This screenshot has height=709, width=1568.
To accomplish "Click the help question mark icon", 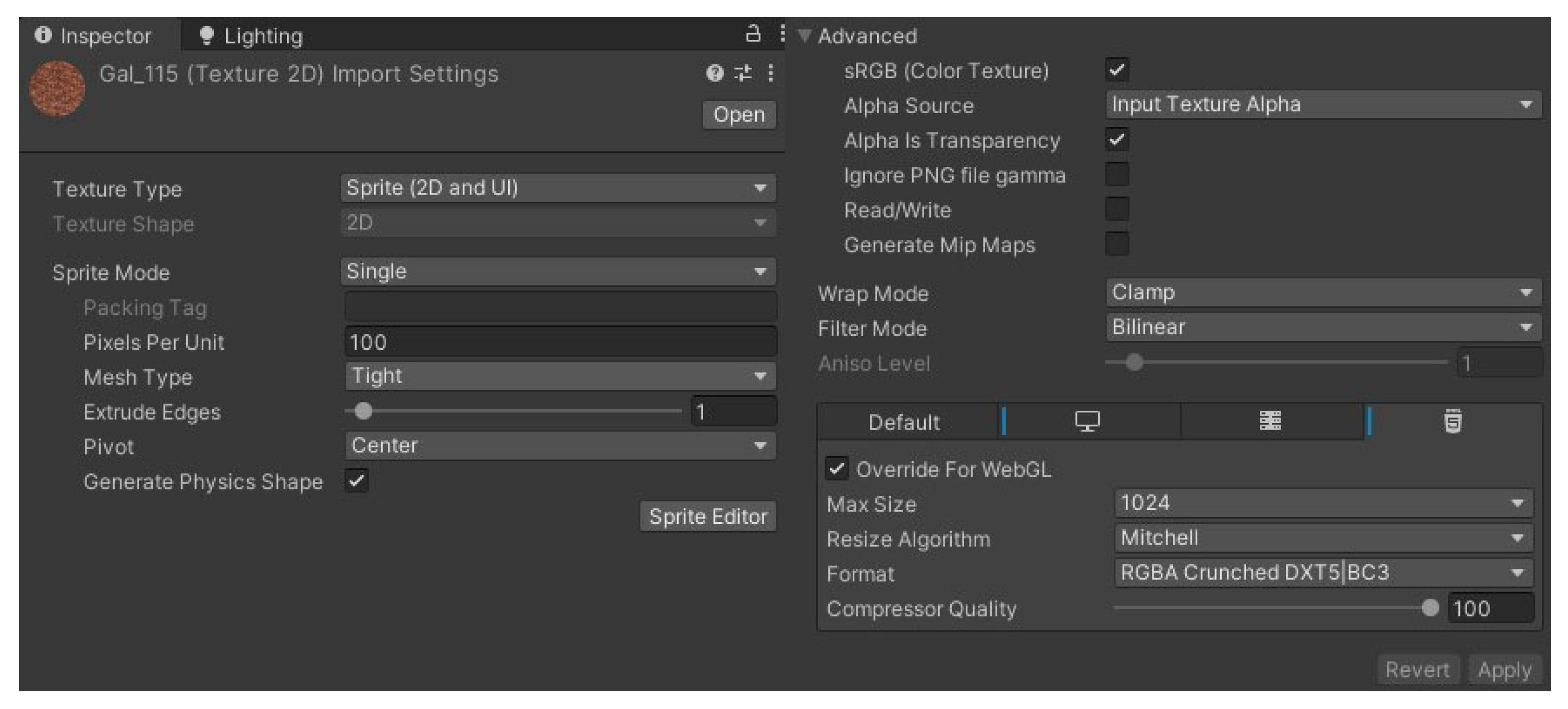I will coord(715,74).
